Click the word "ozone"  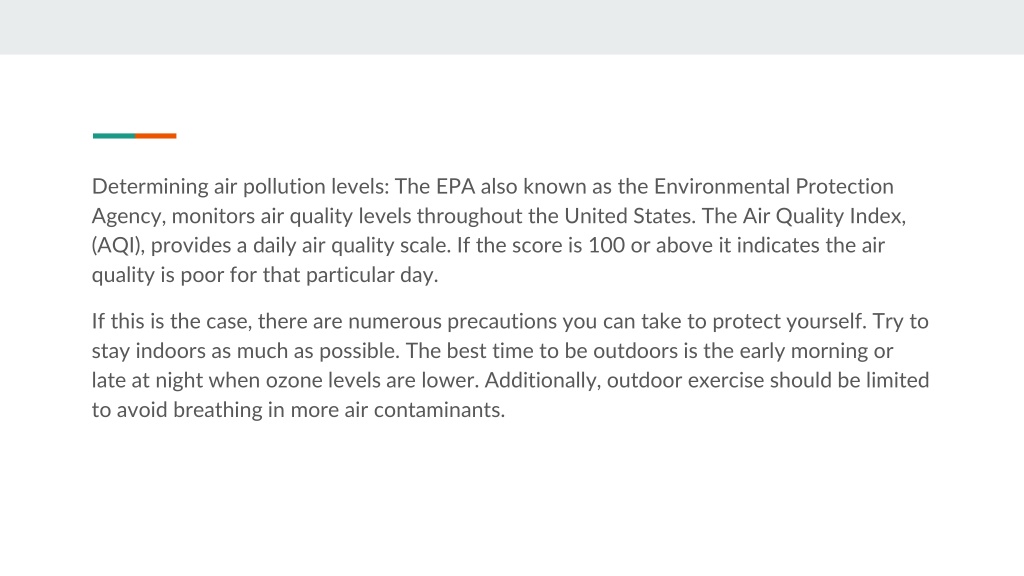pyautogui.click(x=293, y=381)
